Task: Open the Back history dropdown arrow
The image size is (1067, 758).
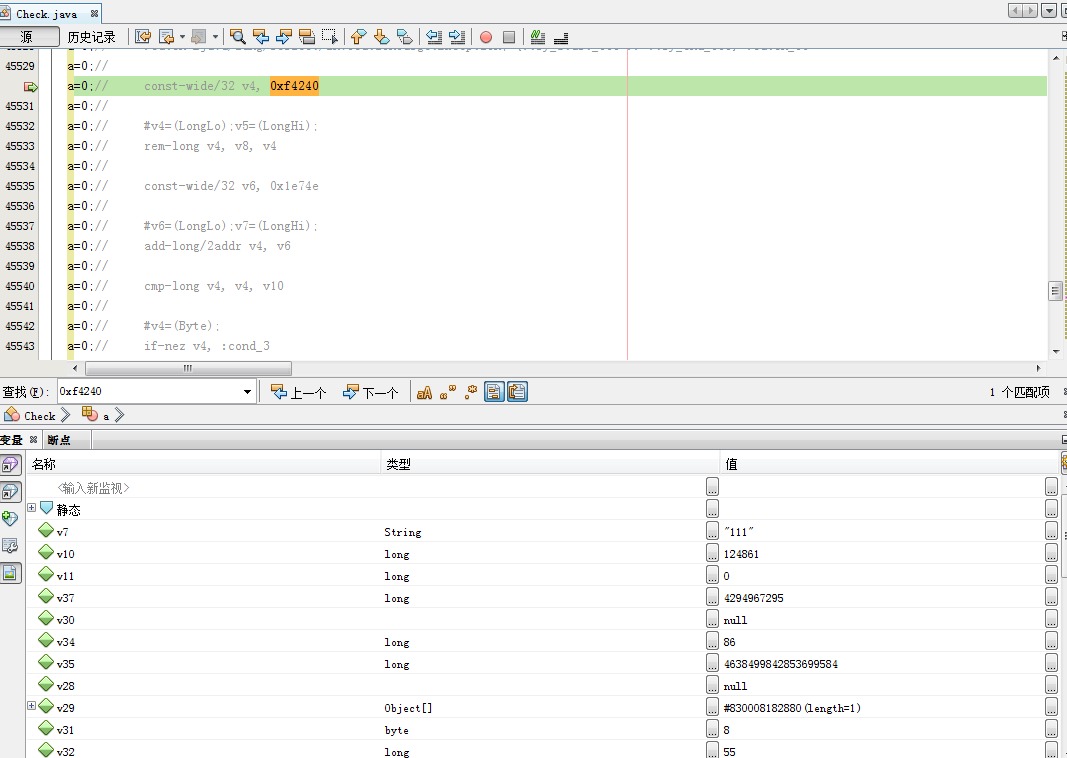Action: pyautogui.click(x=182, y=37)
